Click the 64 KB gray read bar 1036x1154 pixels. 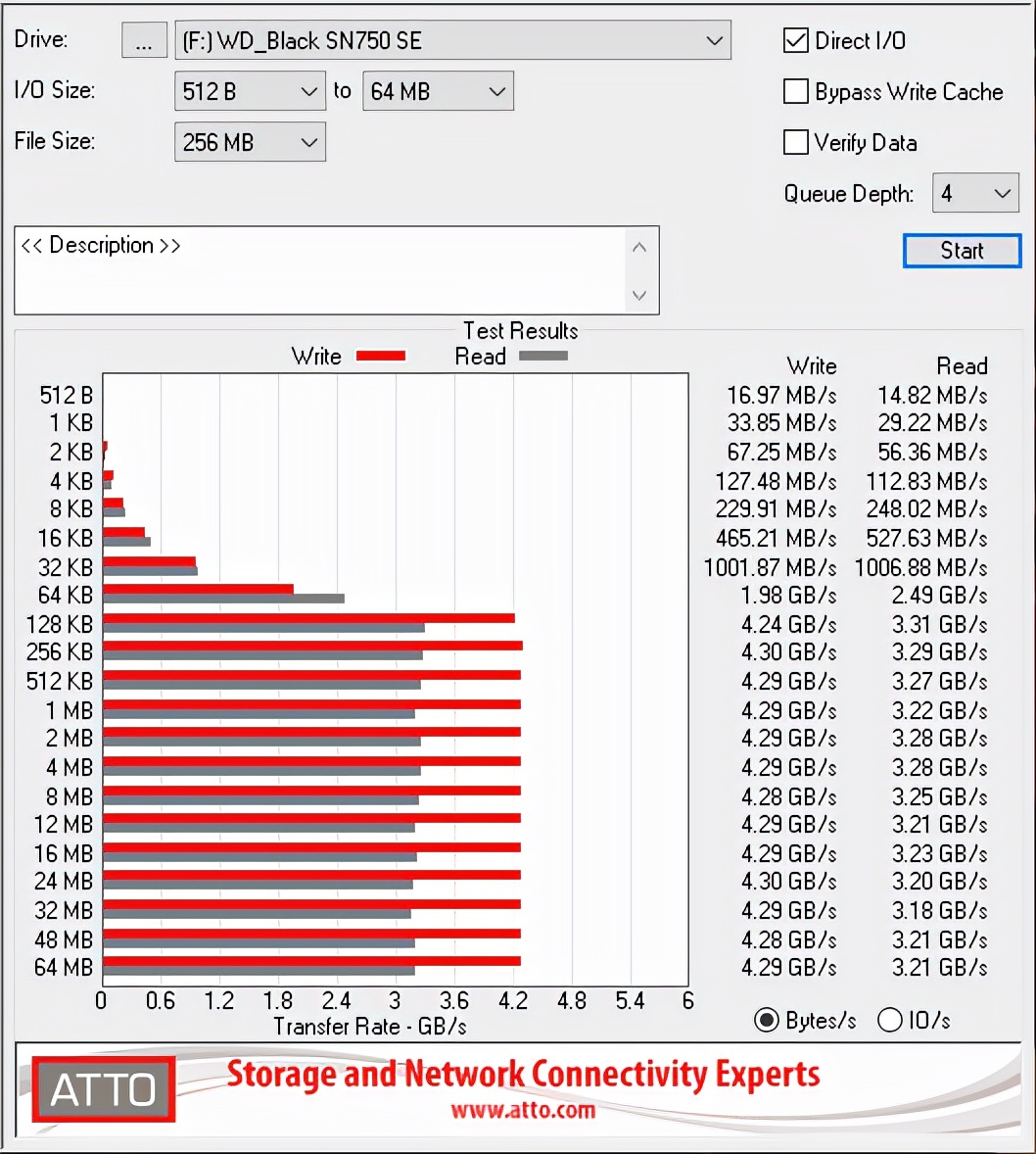[x=223, y=599]
